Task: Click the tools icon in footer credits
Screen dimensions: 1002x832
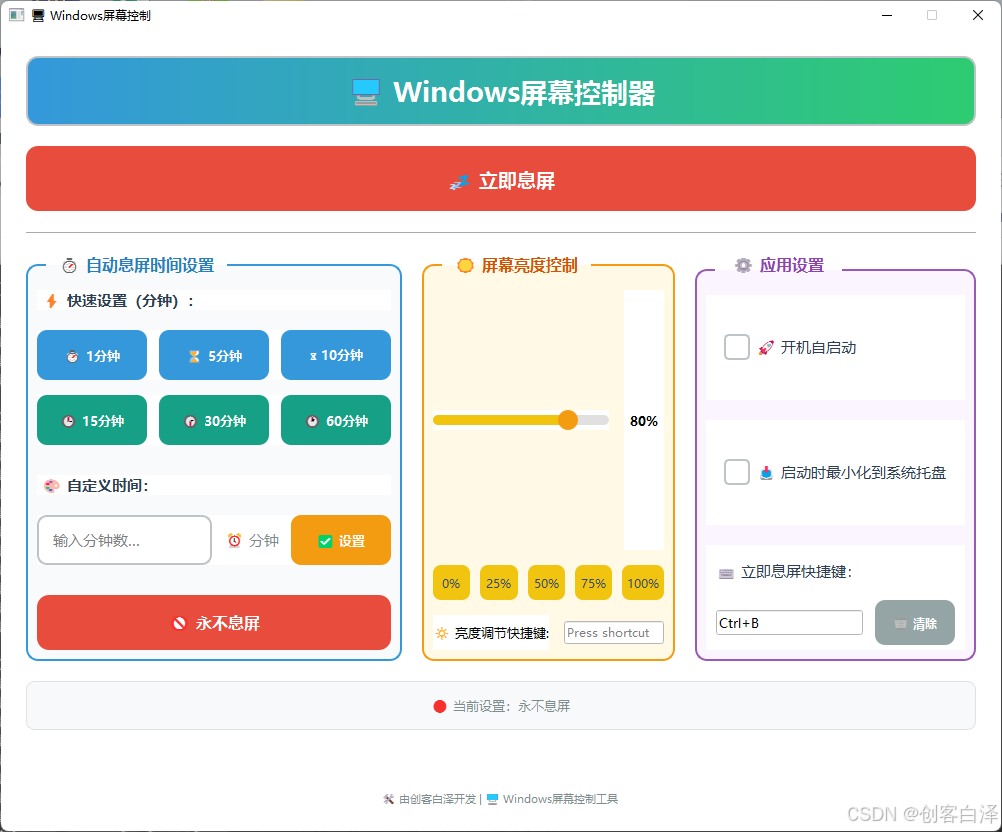Action: click(x=389, y=799)
